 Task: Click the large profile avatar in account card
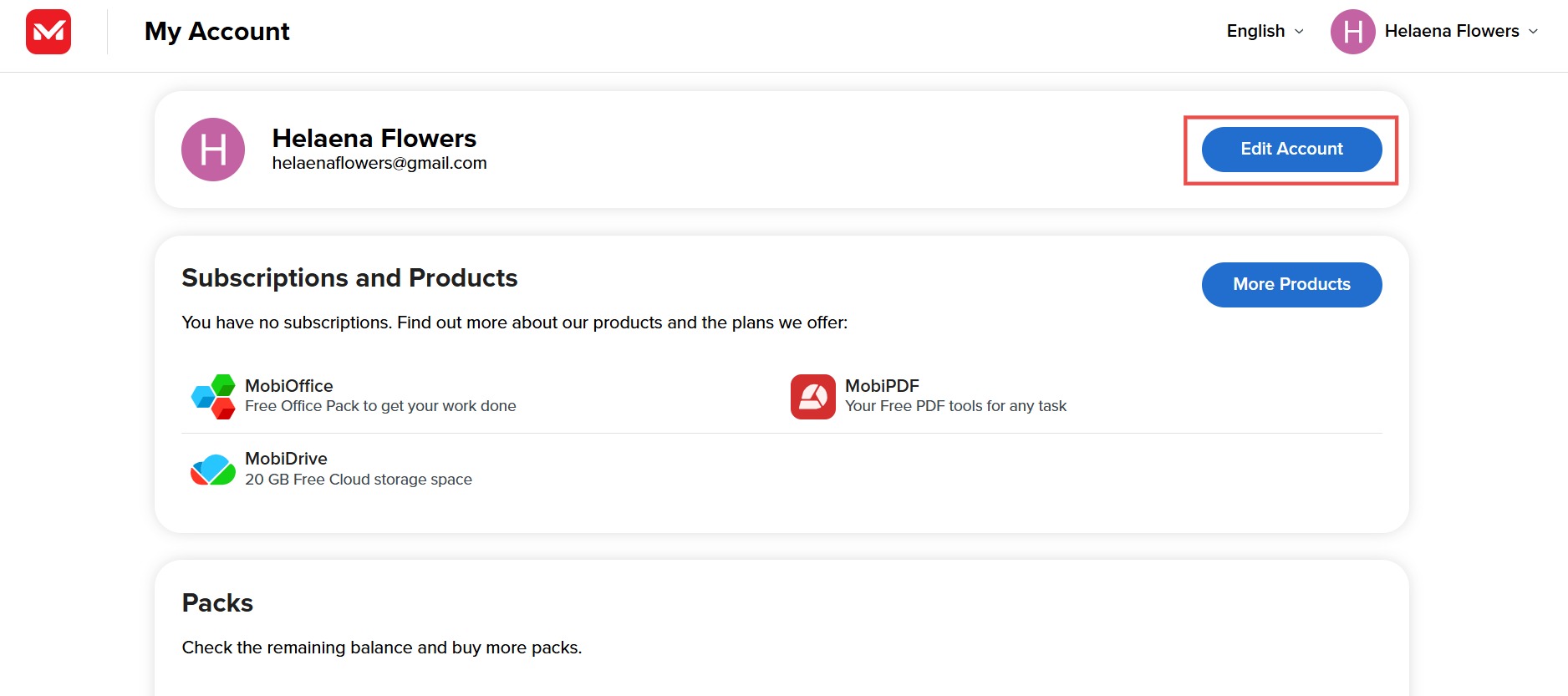tap(213, 150)
